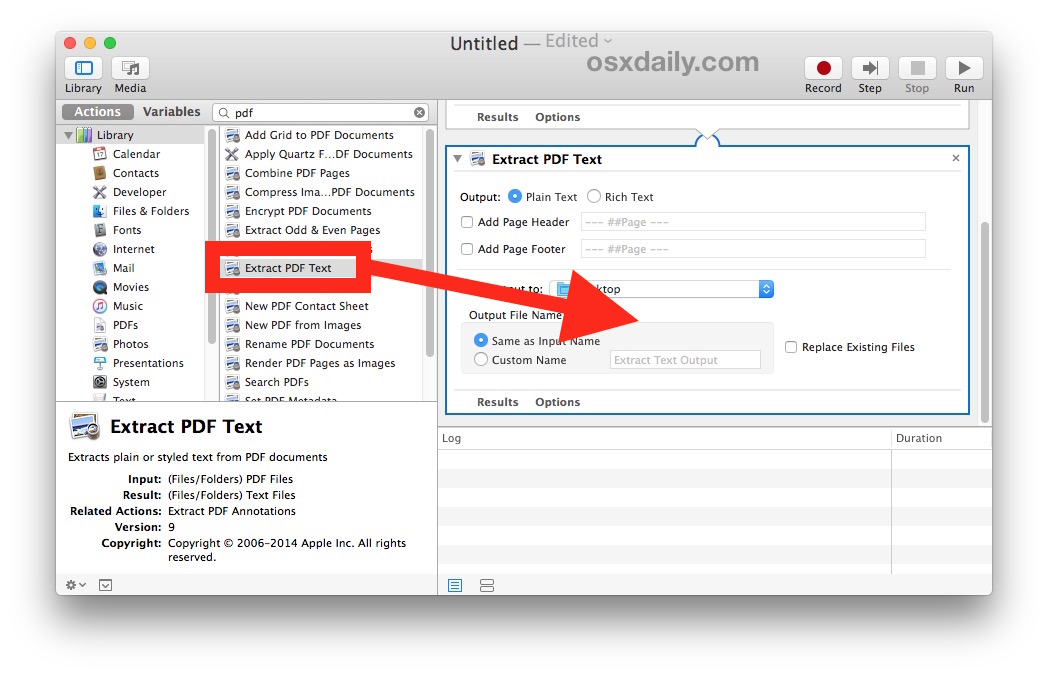Enable Replace Existing Files checkbox
The image size is (1048, 675).
(791, 347)
